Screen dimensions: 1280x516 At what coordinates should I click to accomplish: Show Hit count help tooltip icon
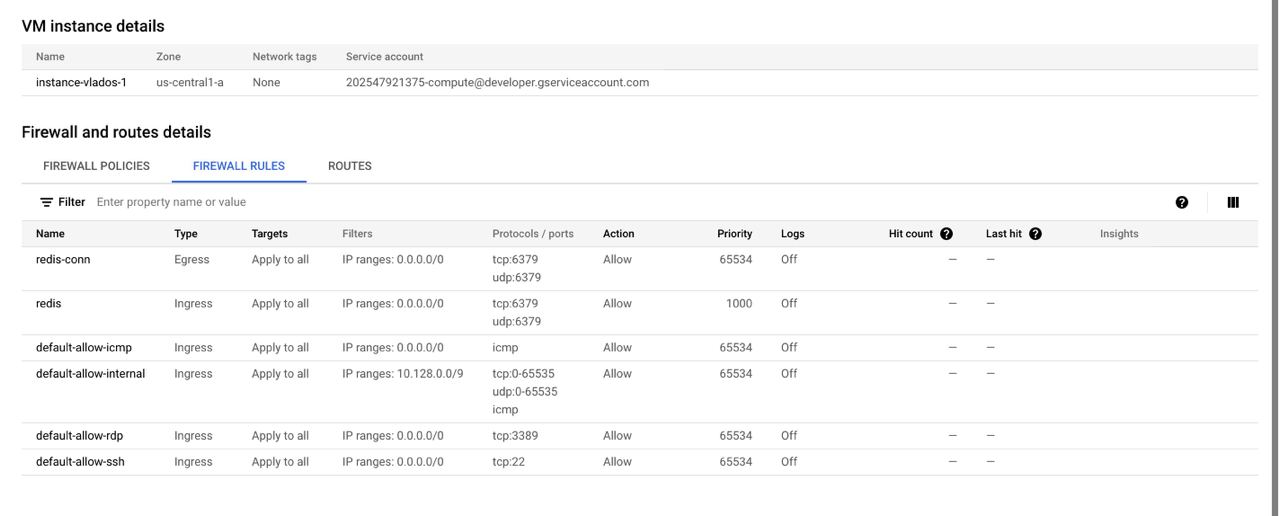tap(946, 234)
